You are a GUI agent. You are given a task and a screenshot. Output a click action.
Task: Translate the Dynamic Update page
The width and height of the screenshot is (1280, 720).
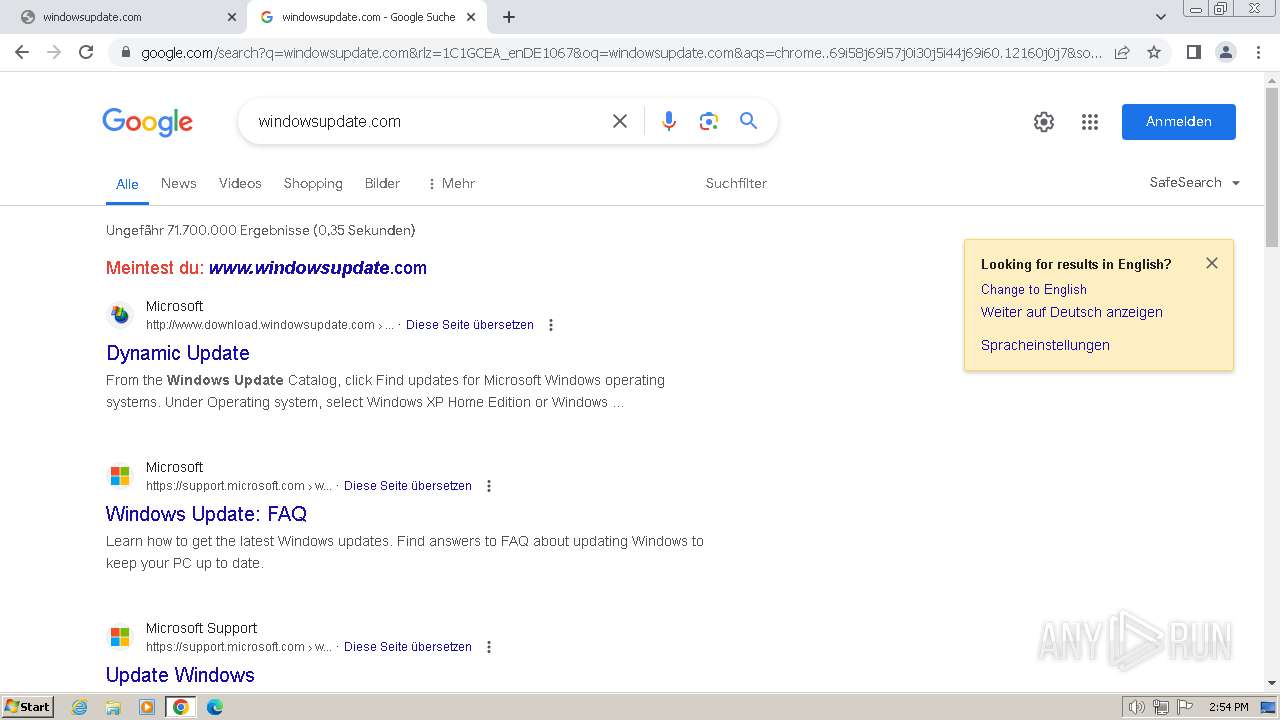click(x=470, y=325)
